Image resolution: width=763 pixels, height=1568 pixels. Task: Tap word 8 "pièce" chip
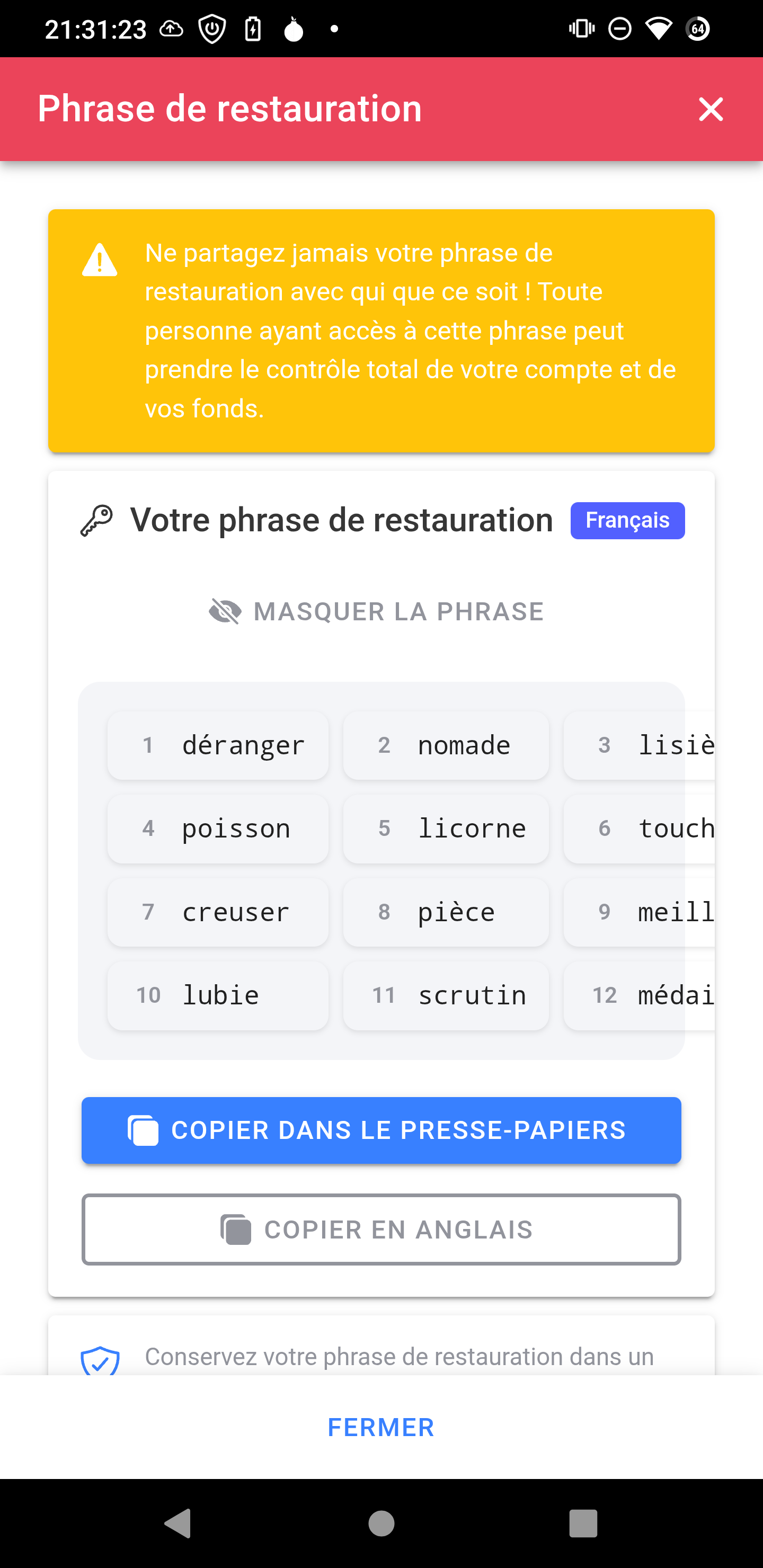pos(446,912)
